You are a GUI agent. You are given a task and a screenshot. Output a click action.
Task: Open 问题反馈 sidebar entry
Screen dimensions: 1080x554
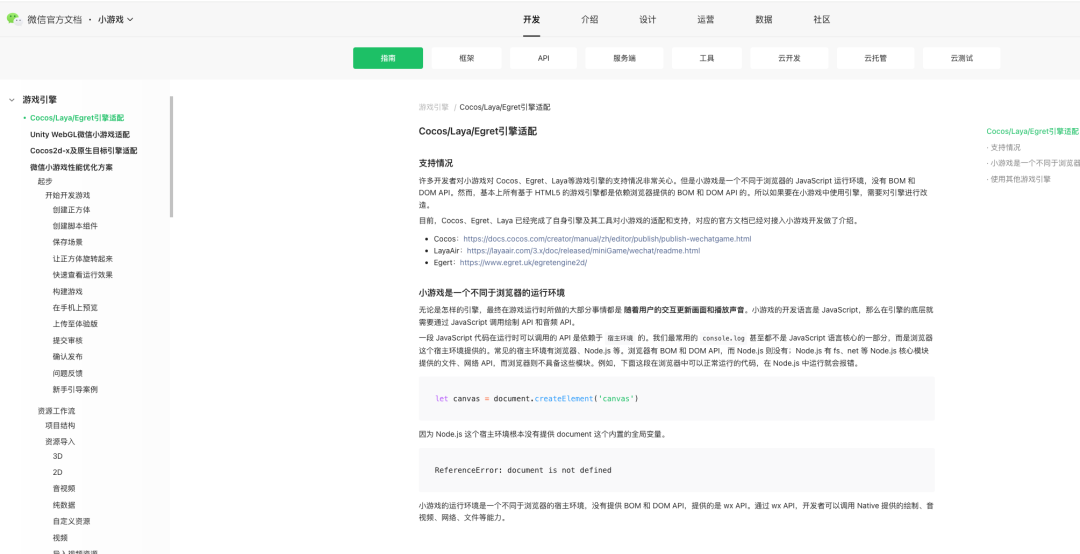[68, 373]
